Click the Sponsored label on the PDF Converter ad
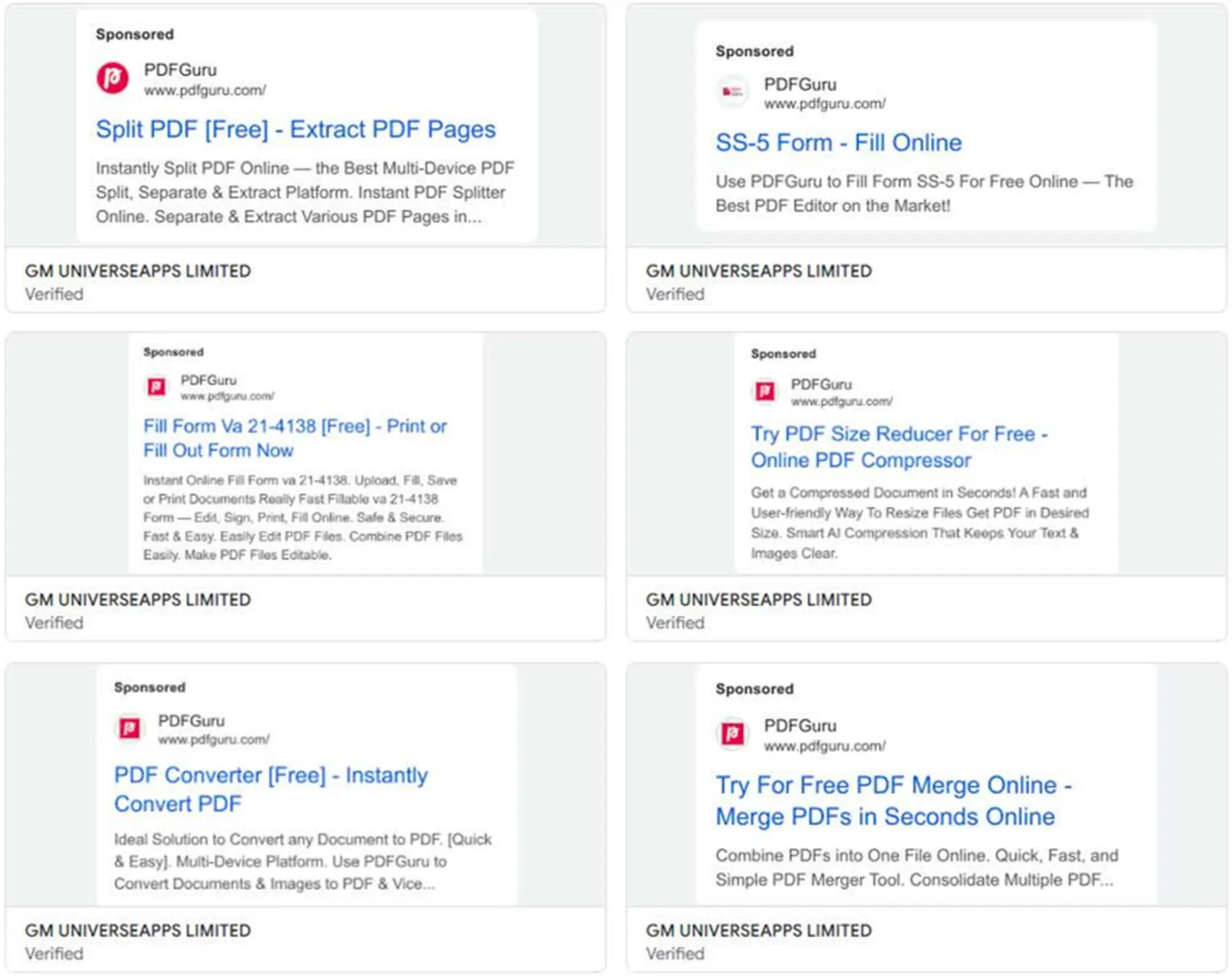The width and height of the screenshot is (1232, 978). point(149,688)
